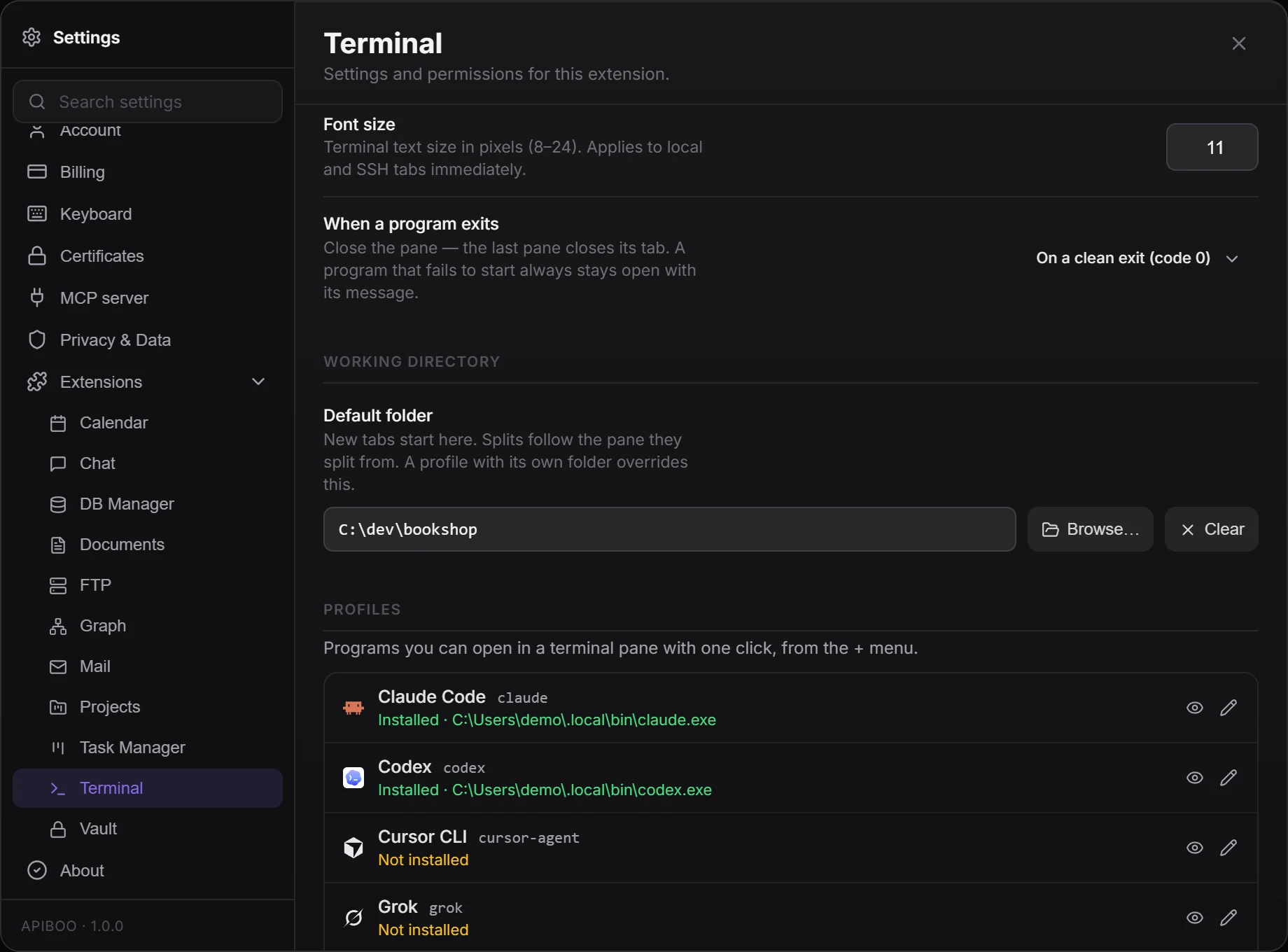The height and width of the screenshot is (952, 1288).
Task: Click the Extensions puzzle icon
Action: coord(37,381)
